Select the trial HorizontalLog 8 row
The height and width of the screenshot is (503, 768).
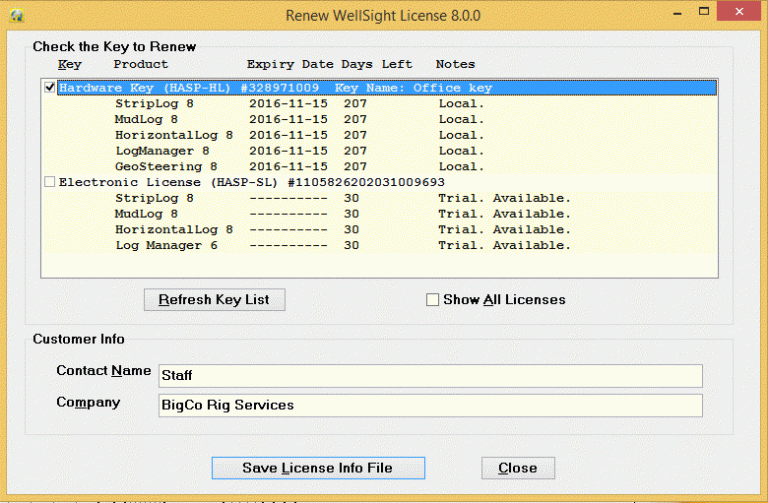pyautogui.click(x=300, y=230)
